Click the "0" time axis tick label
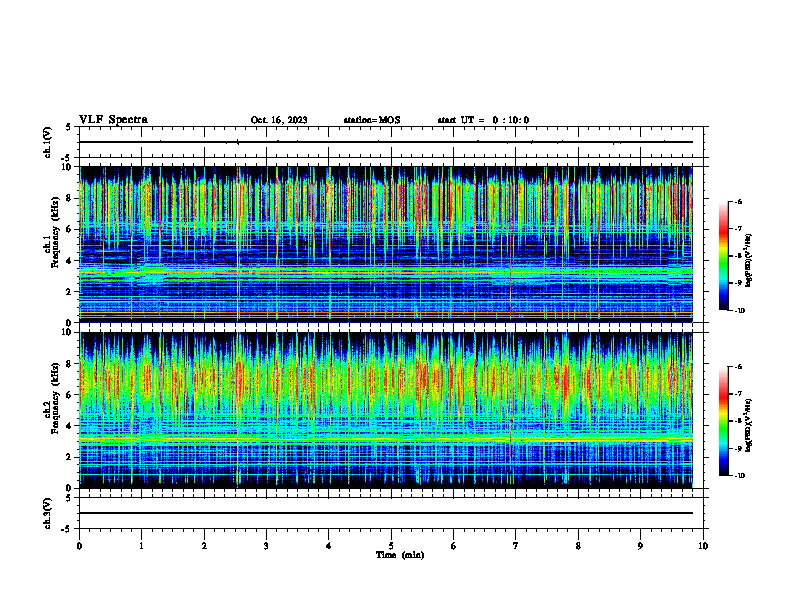792x612 pixels. pos(79,546)
